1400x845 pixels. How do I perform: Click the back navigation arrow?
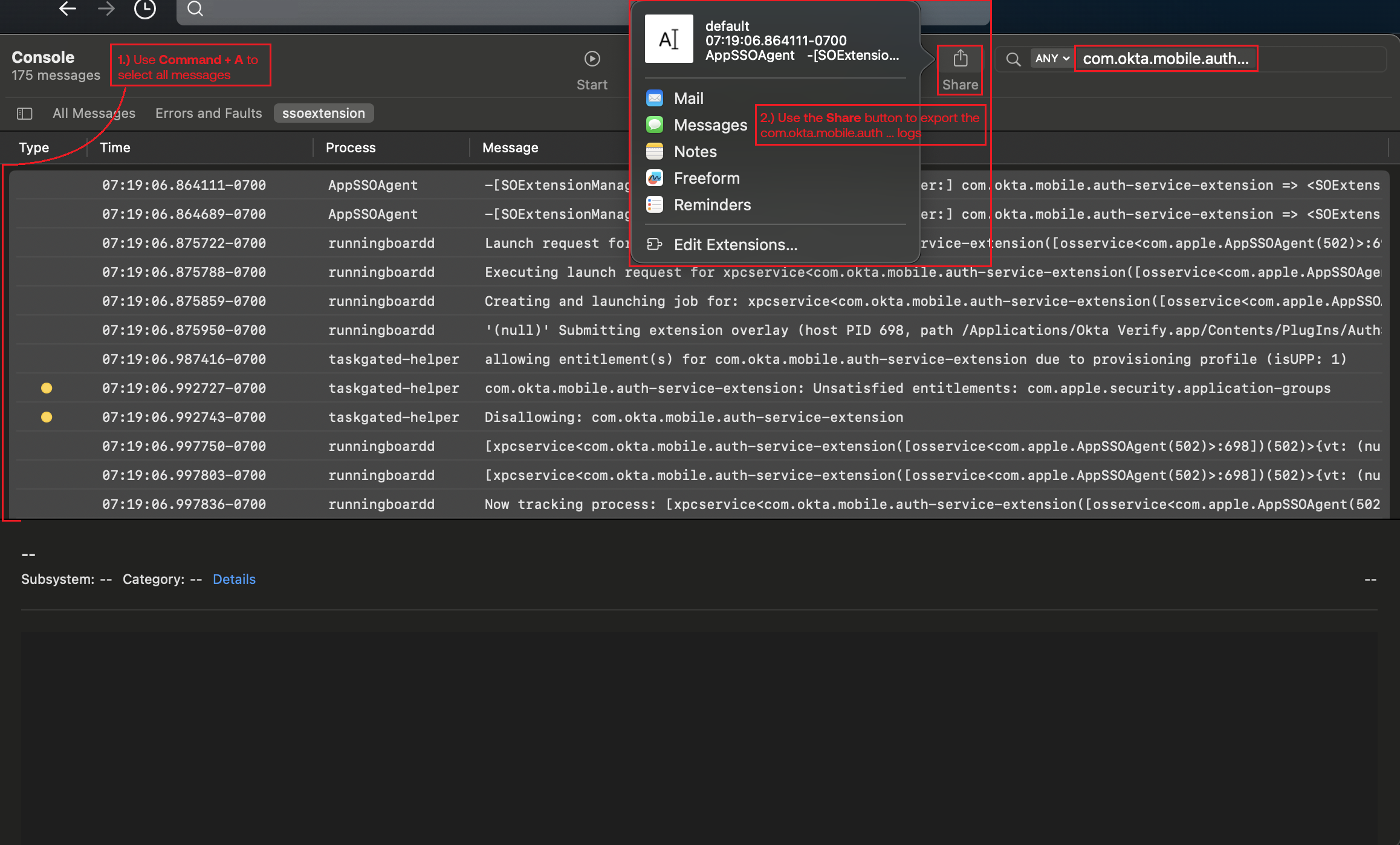click(x=67, y=9)
